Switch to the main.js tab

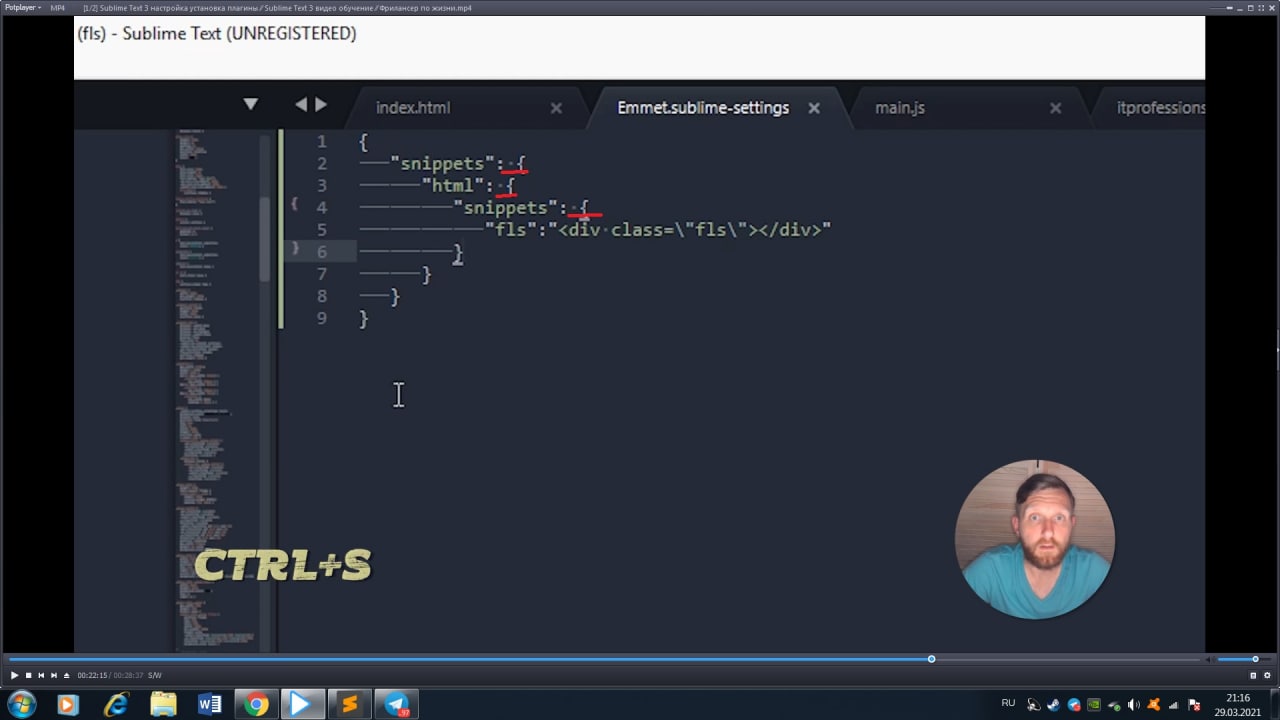(x=900, y=108)
